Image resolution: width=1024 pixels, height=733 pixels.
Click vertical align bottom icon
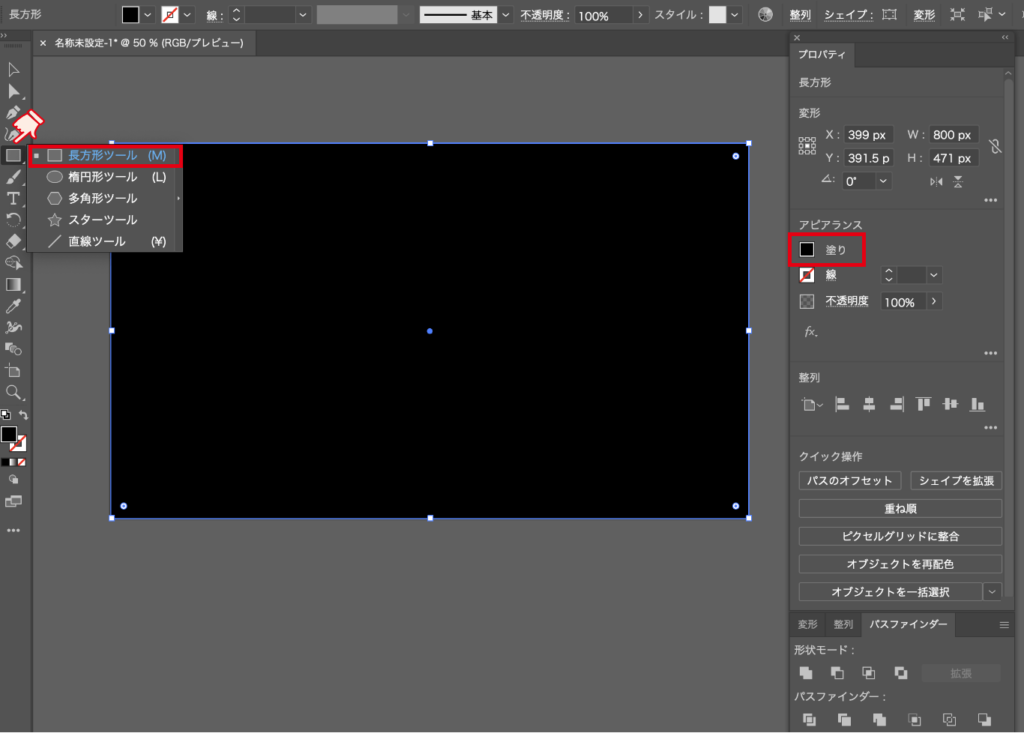[x=978, y=404]
